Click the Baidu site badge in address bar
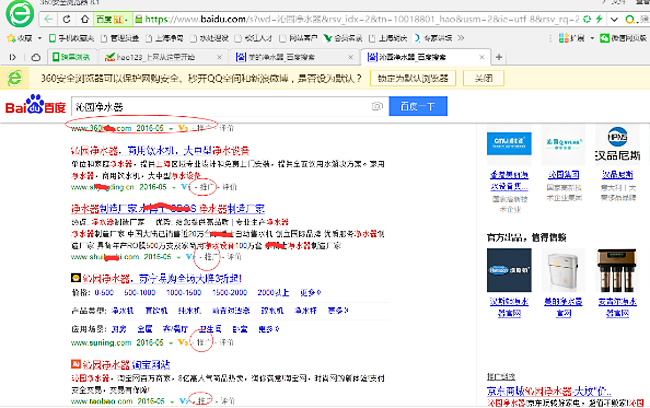This screenshot has width=650, height=408. [x=112, y=19]
